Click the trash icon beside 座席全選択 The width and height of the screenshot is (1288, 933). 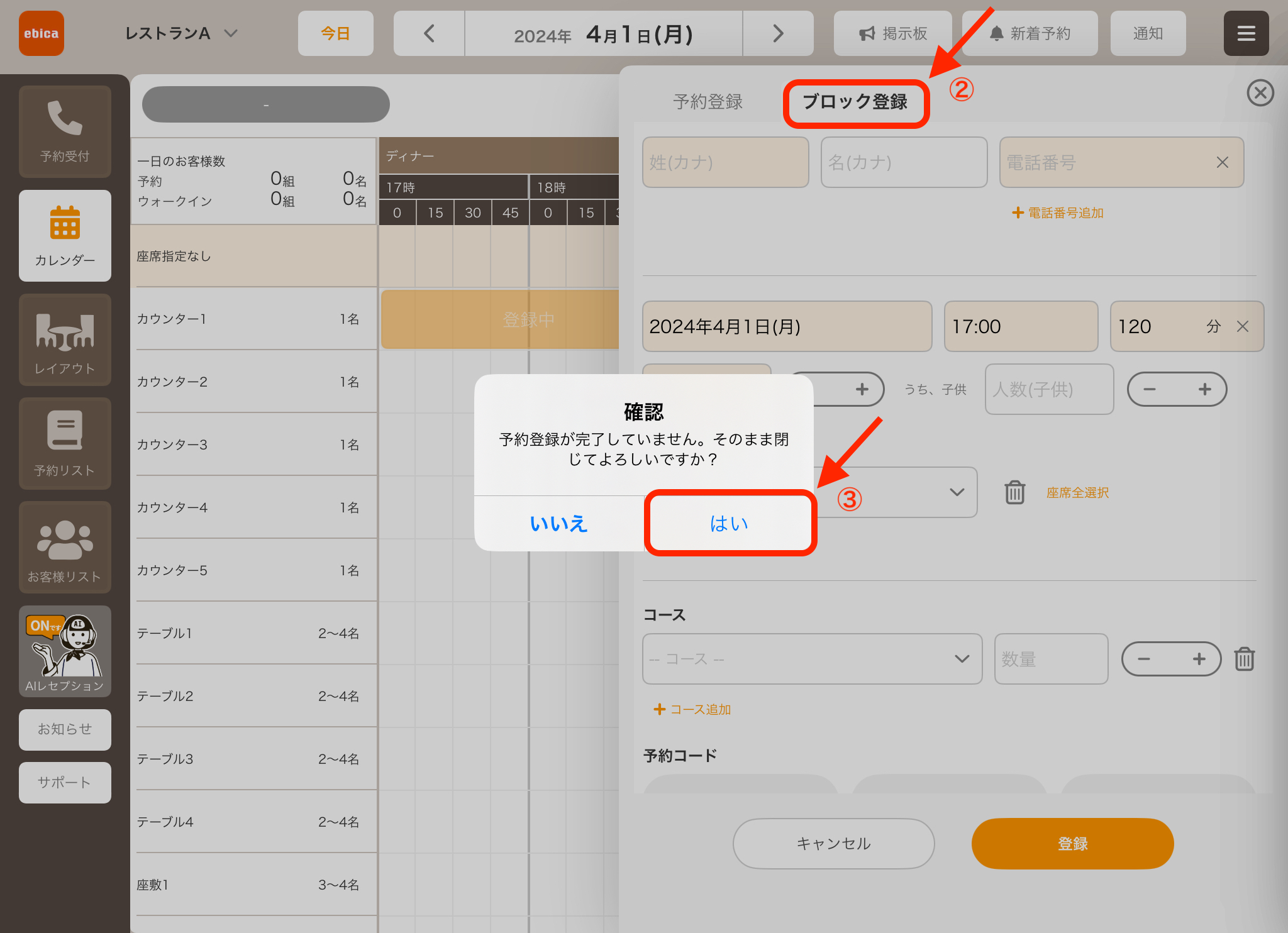click(1014, 492)
